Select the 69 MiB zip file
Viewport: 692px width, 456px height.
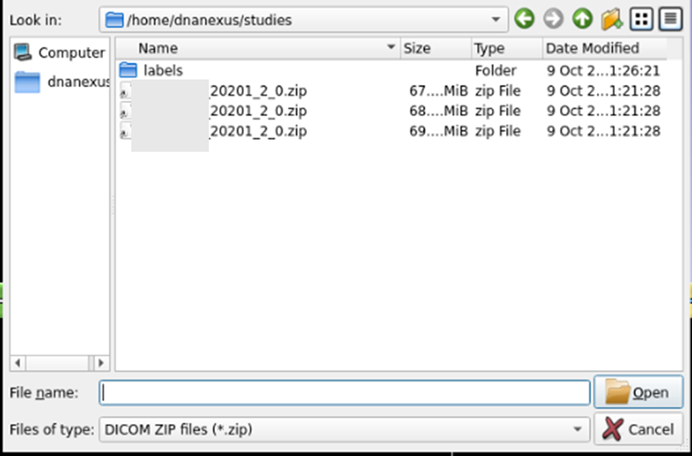(250, 131)
